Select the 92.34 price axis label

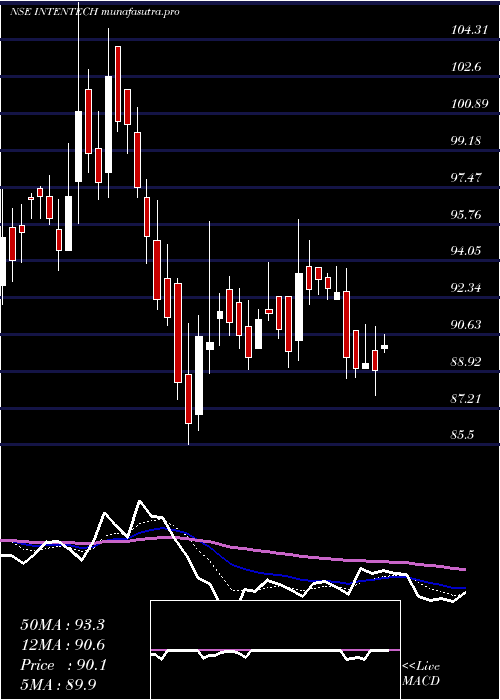tap(466, 288)
